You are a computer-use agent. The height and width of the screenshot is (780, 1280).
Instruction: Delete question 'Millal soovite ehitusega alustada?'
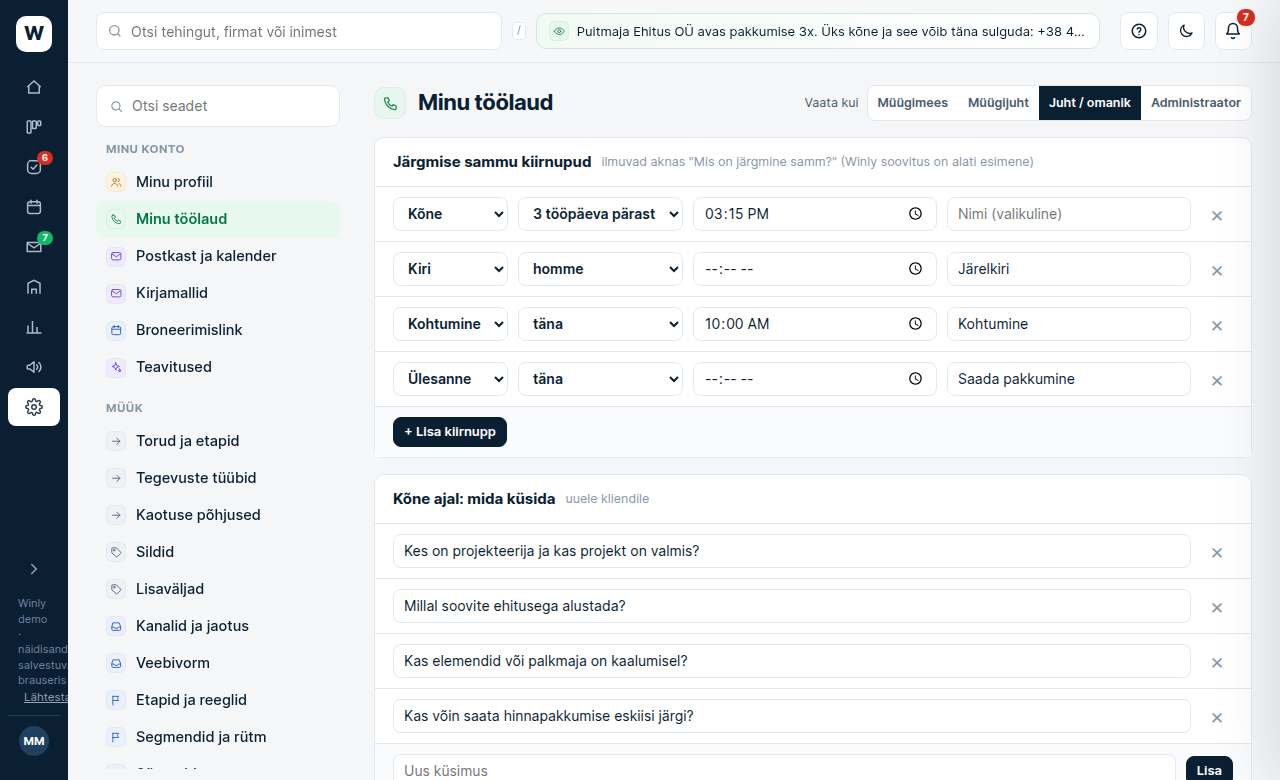[1217, 607]
